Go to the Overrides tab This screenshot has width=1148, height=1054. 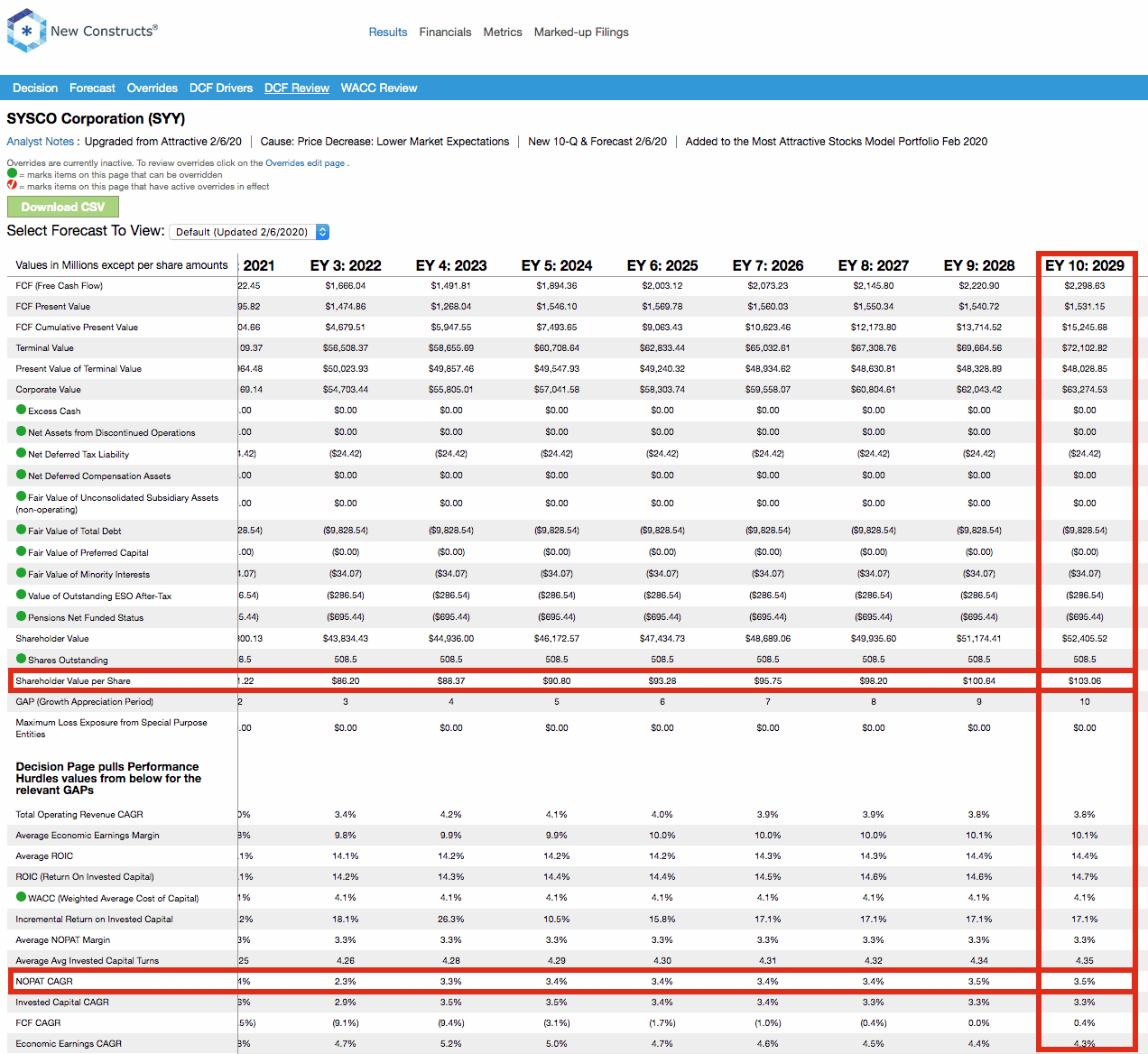153,88
